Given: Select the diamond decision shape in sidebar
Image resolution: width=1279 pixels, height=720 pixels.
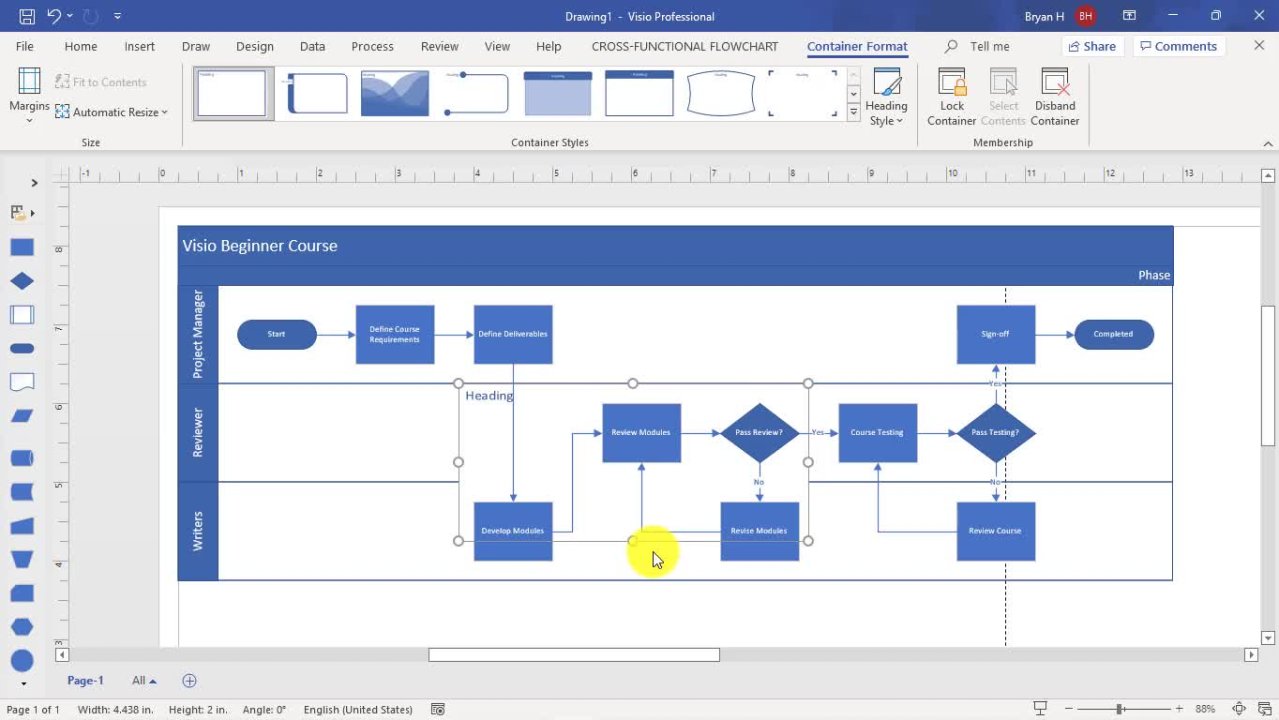Looking at the screenshot, I should click(22, 282).
